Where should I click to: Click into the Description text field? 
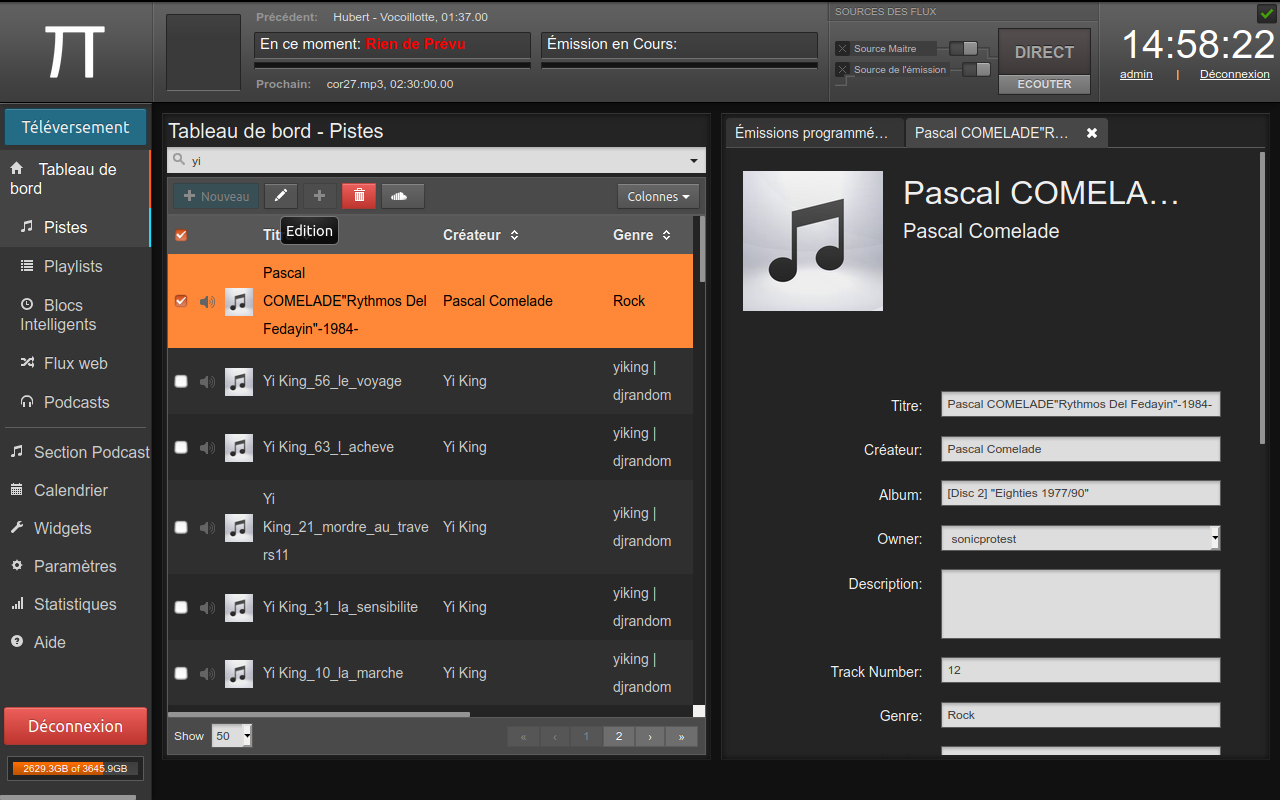pos(1080,604)
